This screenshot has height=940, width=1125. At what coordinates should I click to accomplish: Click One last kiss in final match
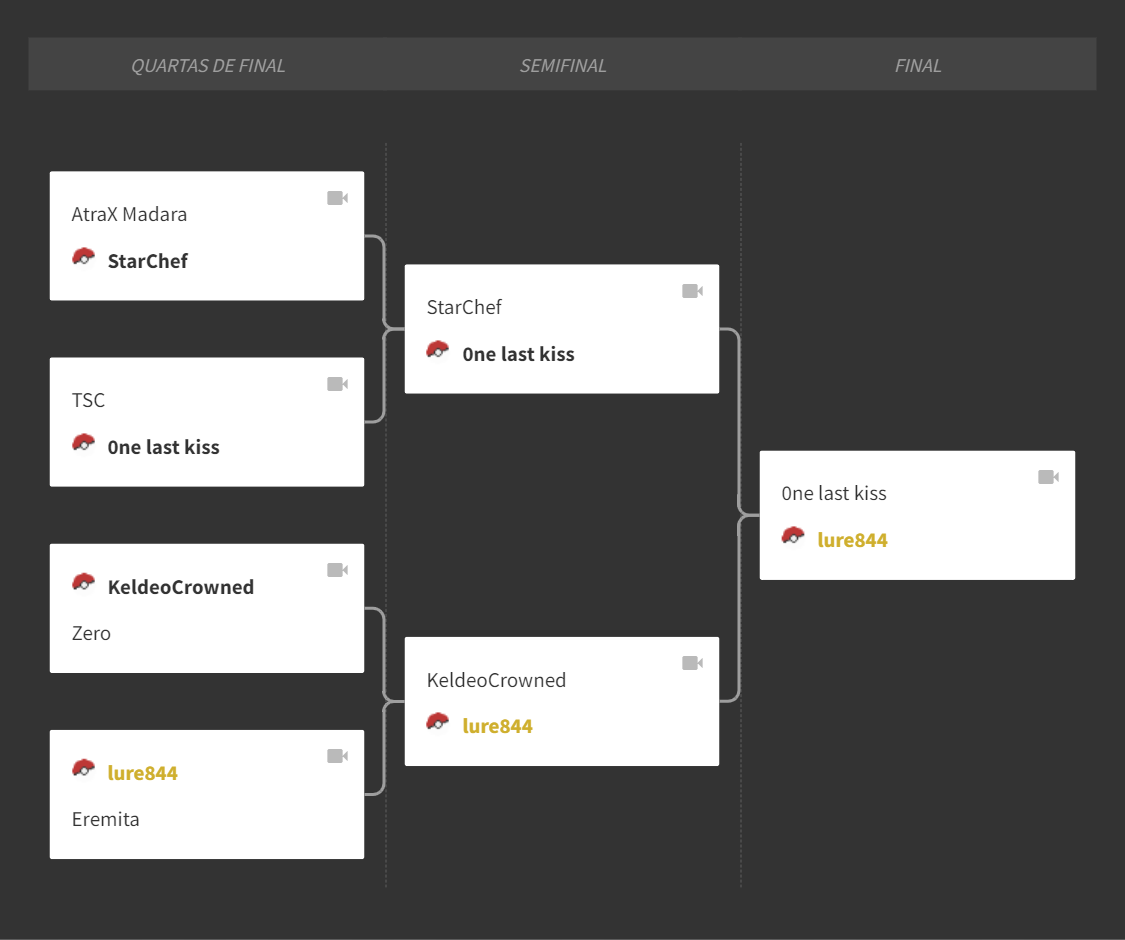(834, 494)
